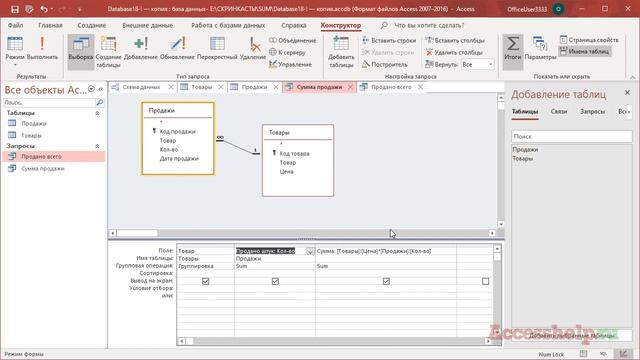Click the Объединение query option
This screenshot has width=640, height=360.
tap(292, 40)
